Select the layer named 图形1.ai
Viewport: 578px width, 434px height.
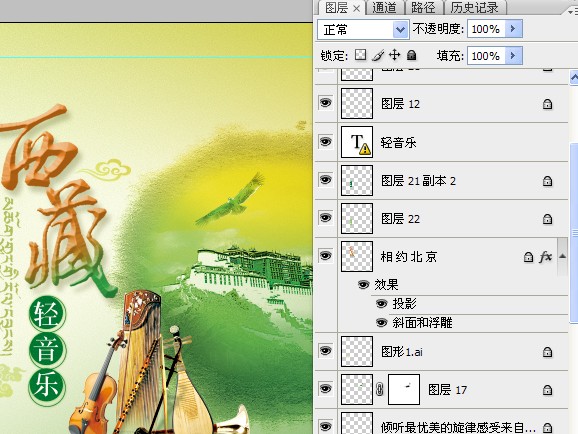tap(402, 352)
